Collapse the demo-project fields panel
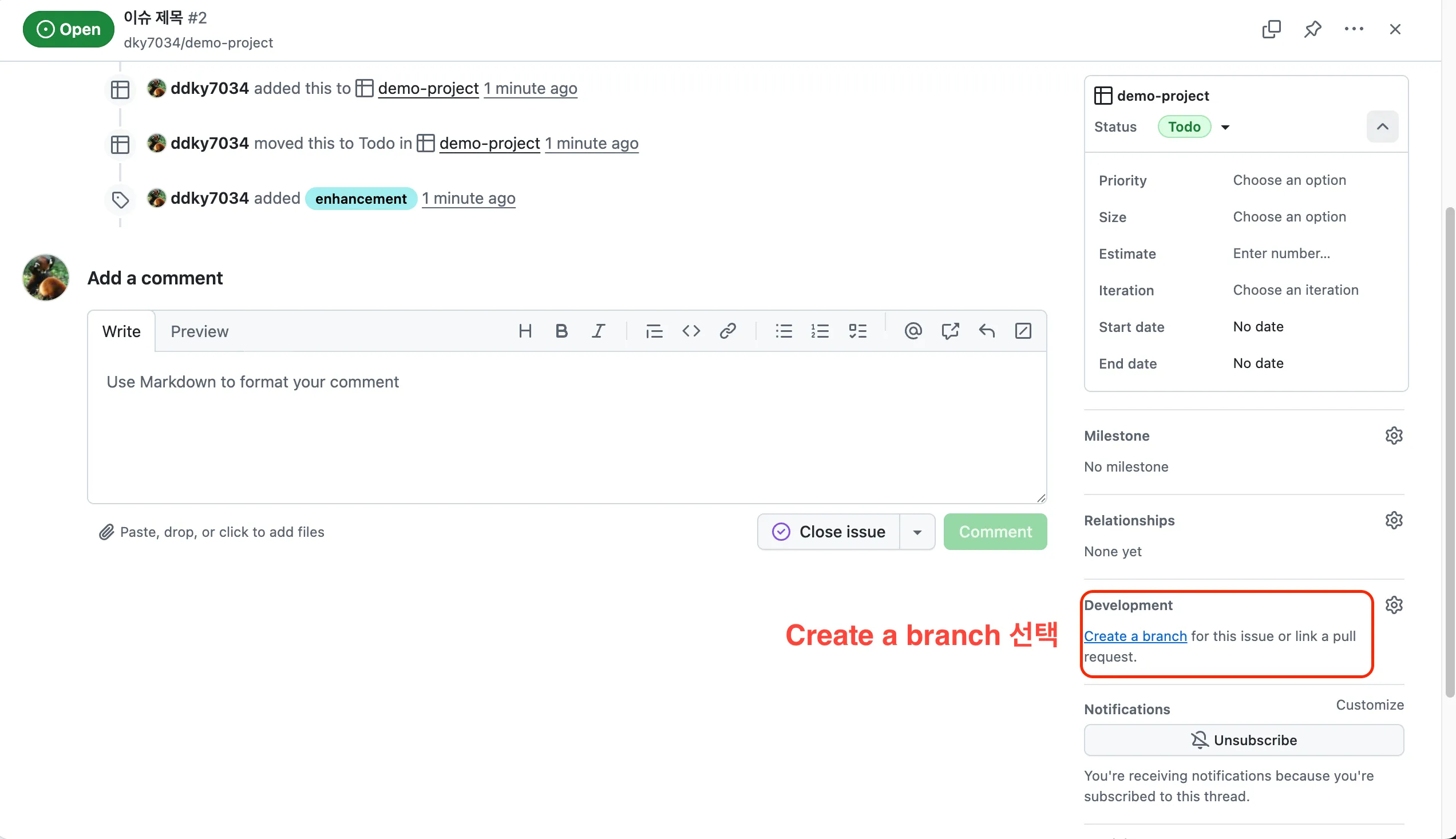 [x=1382, y=127]
